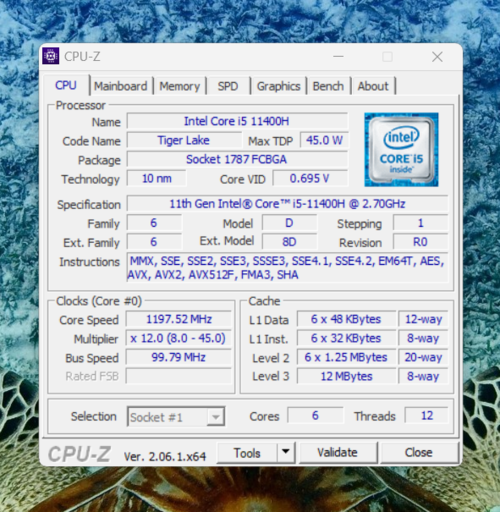Click the Core VID value 0.695 V
Screen dimensions: 500x512
point(310,178)
